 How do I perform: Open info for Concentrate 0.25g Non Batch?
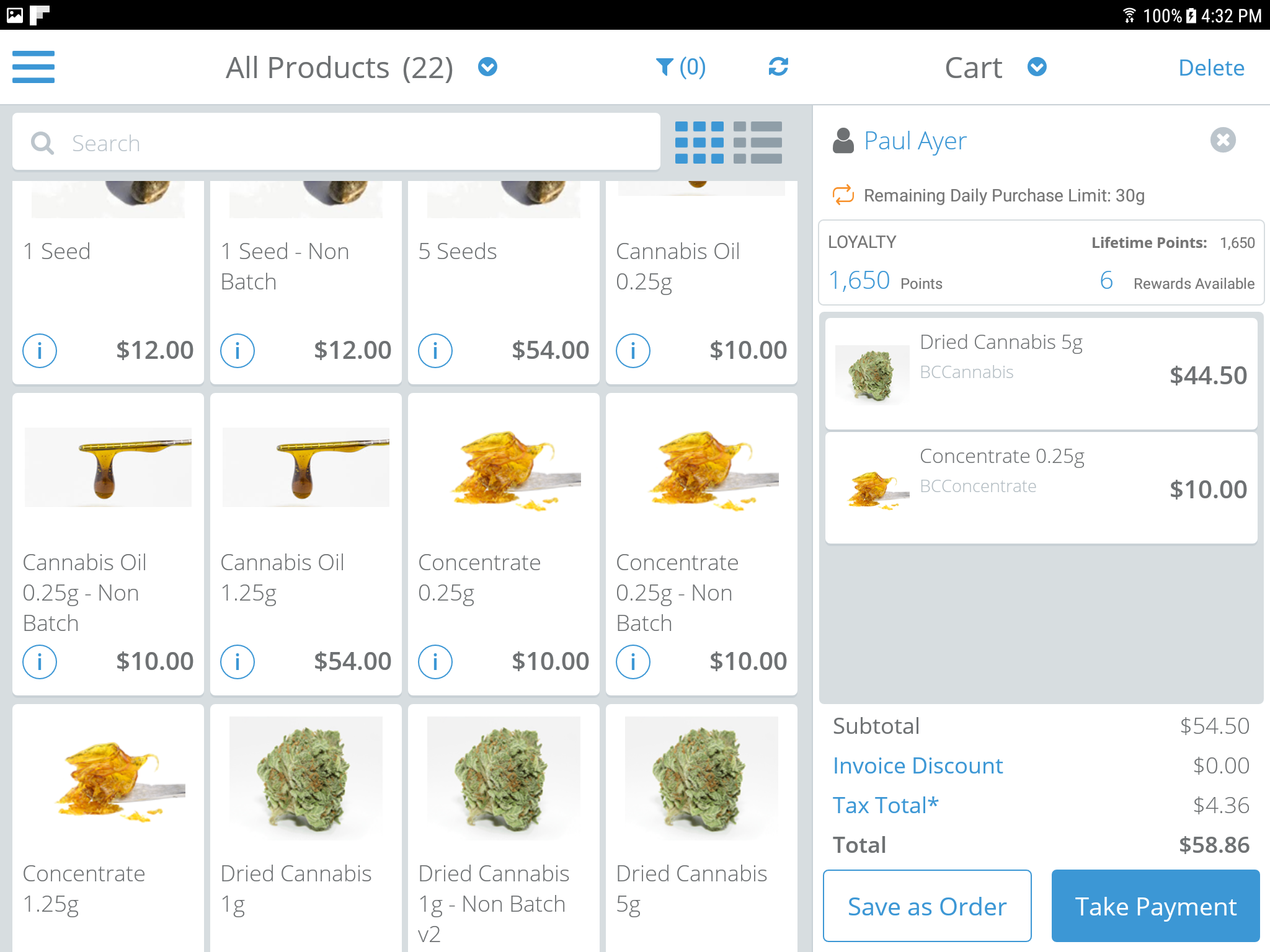[x=633, y=662]
